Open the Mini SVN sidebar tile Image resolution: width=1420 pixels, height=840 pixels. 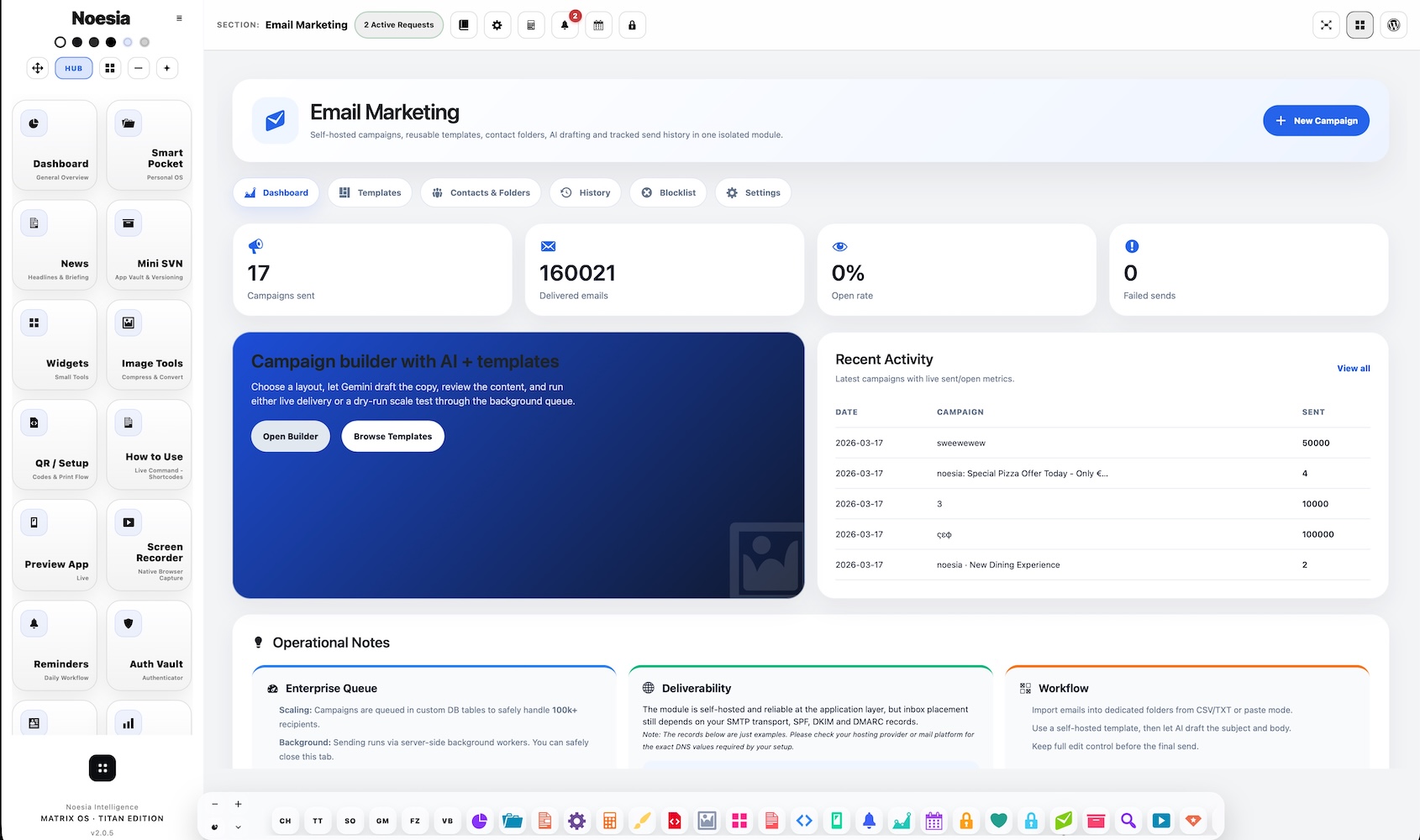[x=149, y=245]
